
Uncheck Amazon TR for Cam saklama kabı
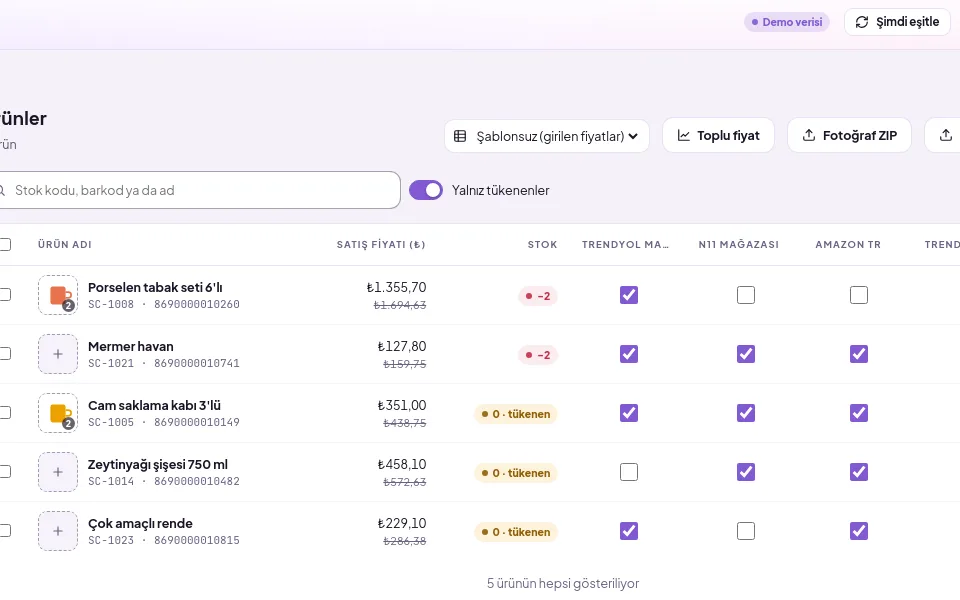pos(859,413)
